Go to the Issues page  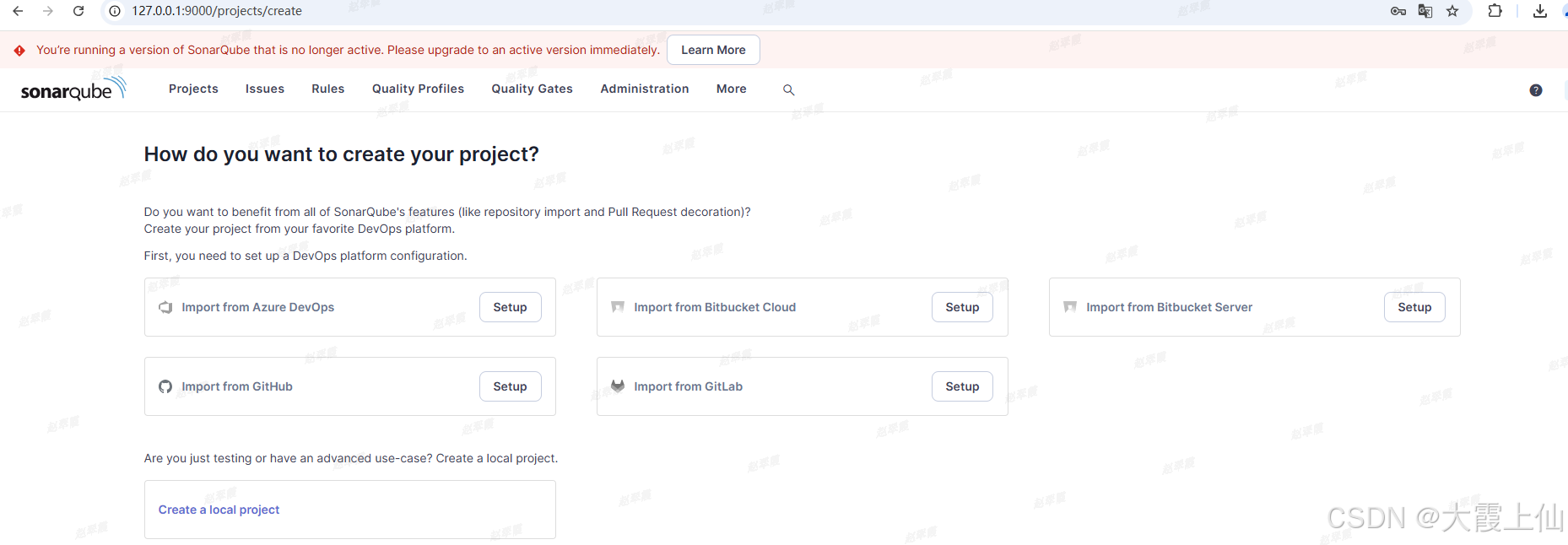(265, 89)
